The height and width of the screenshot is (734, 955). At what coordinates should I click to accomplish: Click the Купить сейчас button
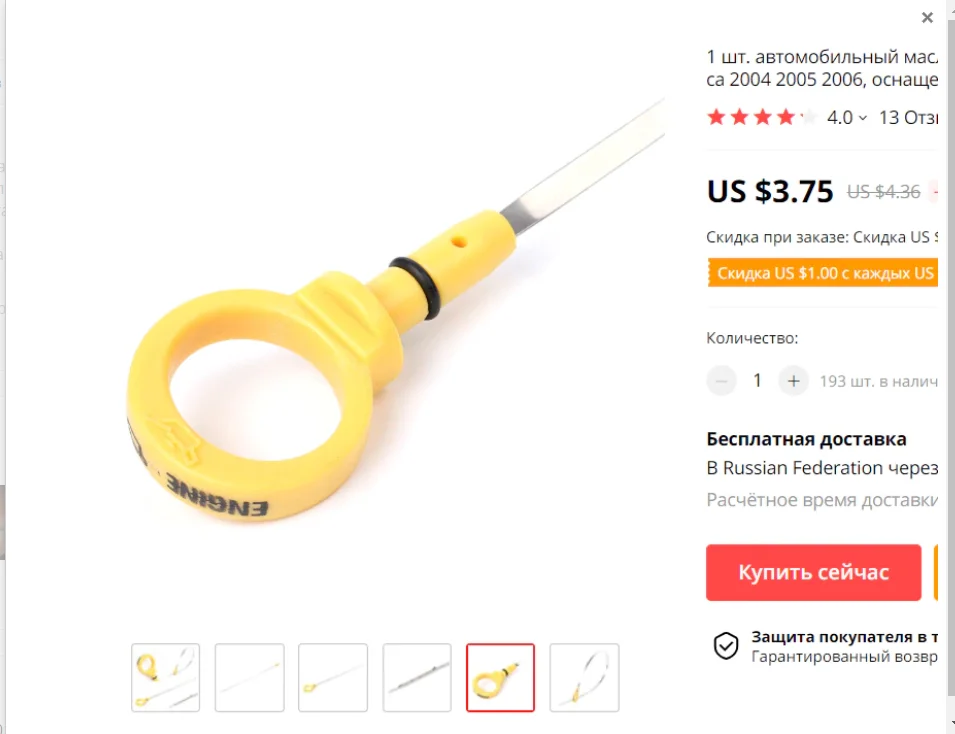[813, 572]
